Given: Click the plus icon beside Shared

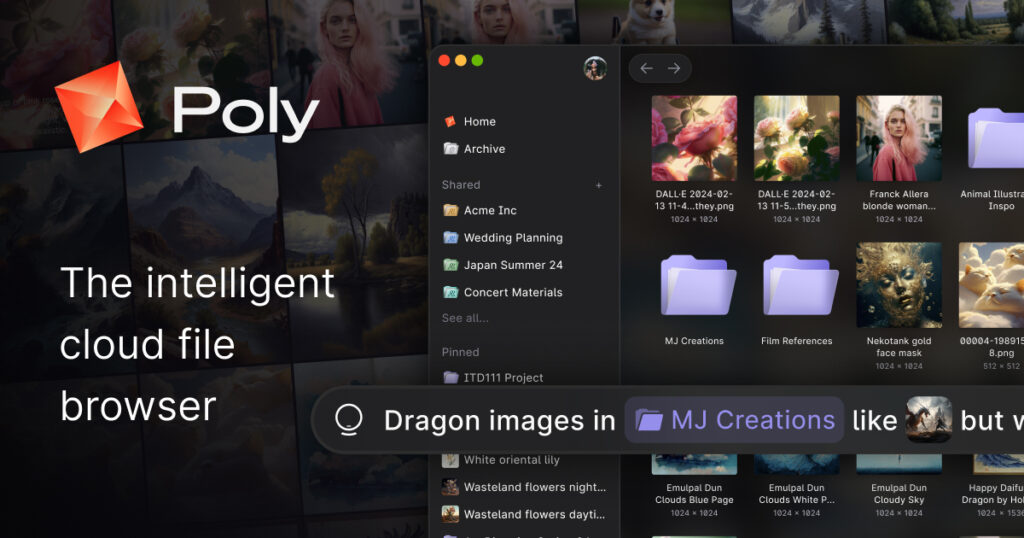Looking at the screenshot, I should coord(599,185).
